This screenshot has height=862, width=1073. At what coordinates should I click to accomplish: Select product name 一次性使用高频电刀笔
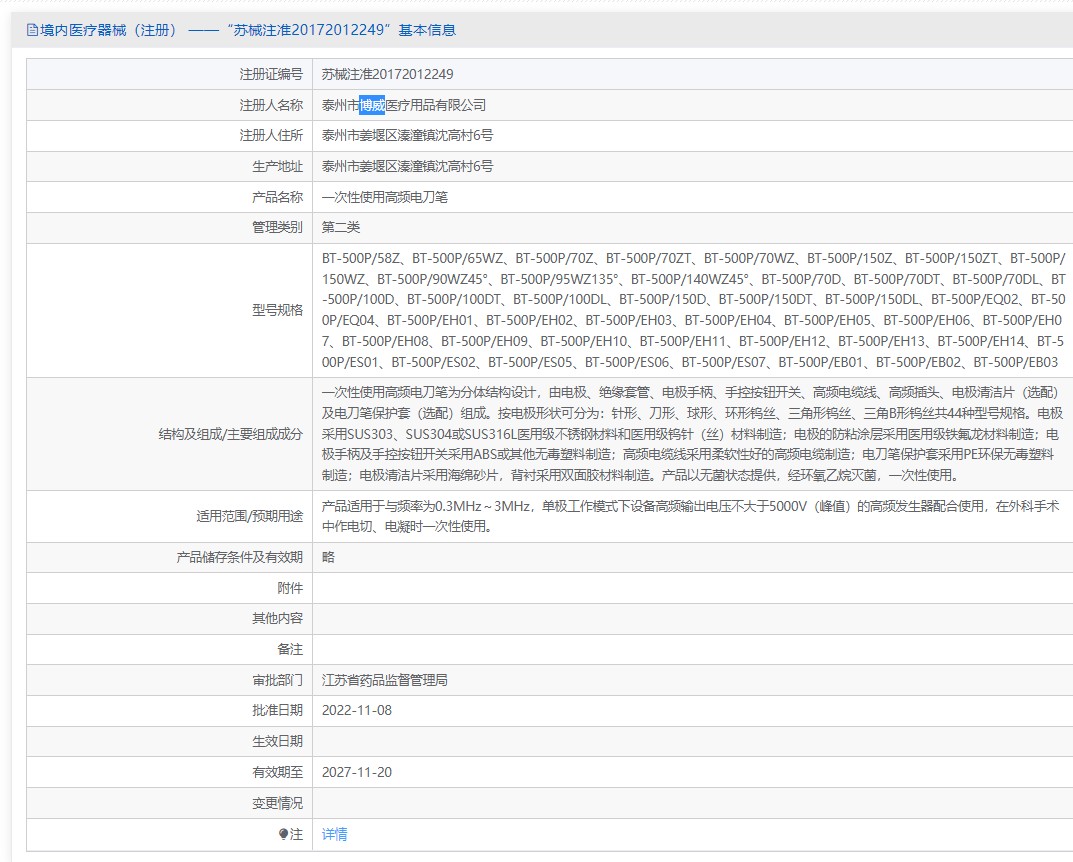point(385,197)
